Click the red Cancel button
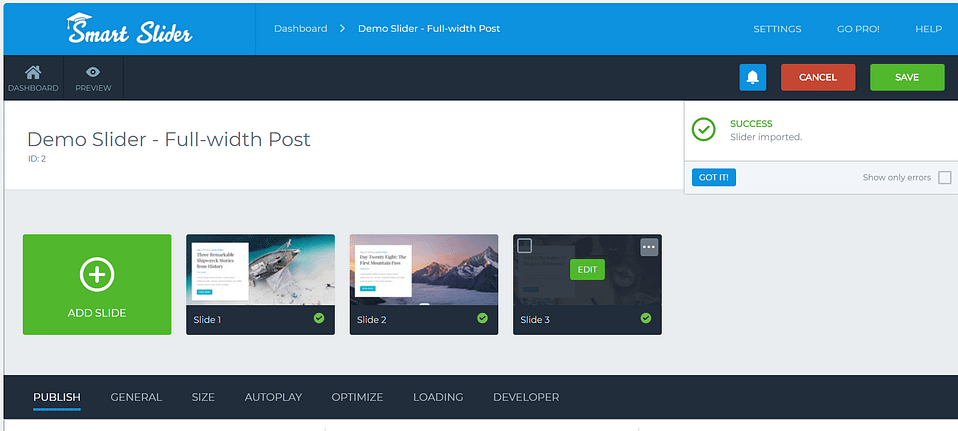The height and width of the screenshot is (431, 958). pyautogui.click(x=818, y=77)
